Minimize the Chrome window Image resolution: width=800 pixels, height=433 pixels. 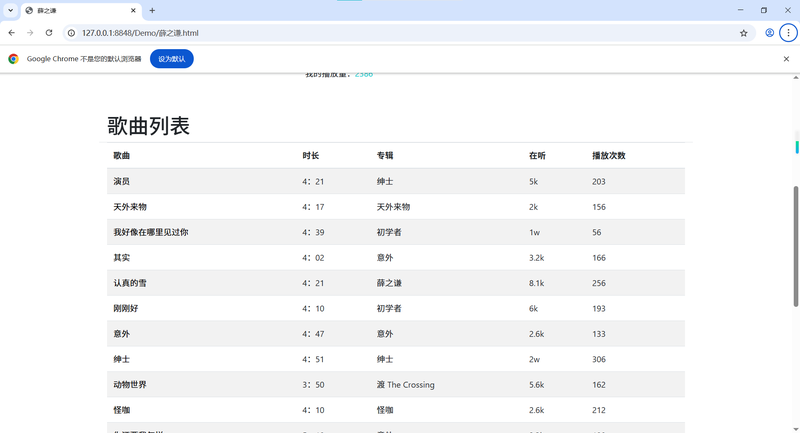pos(740,10)
